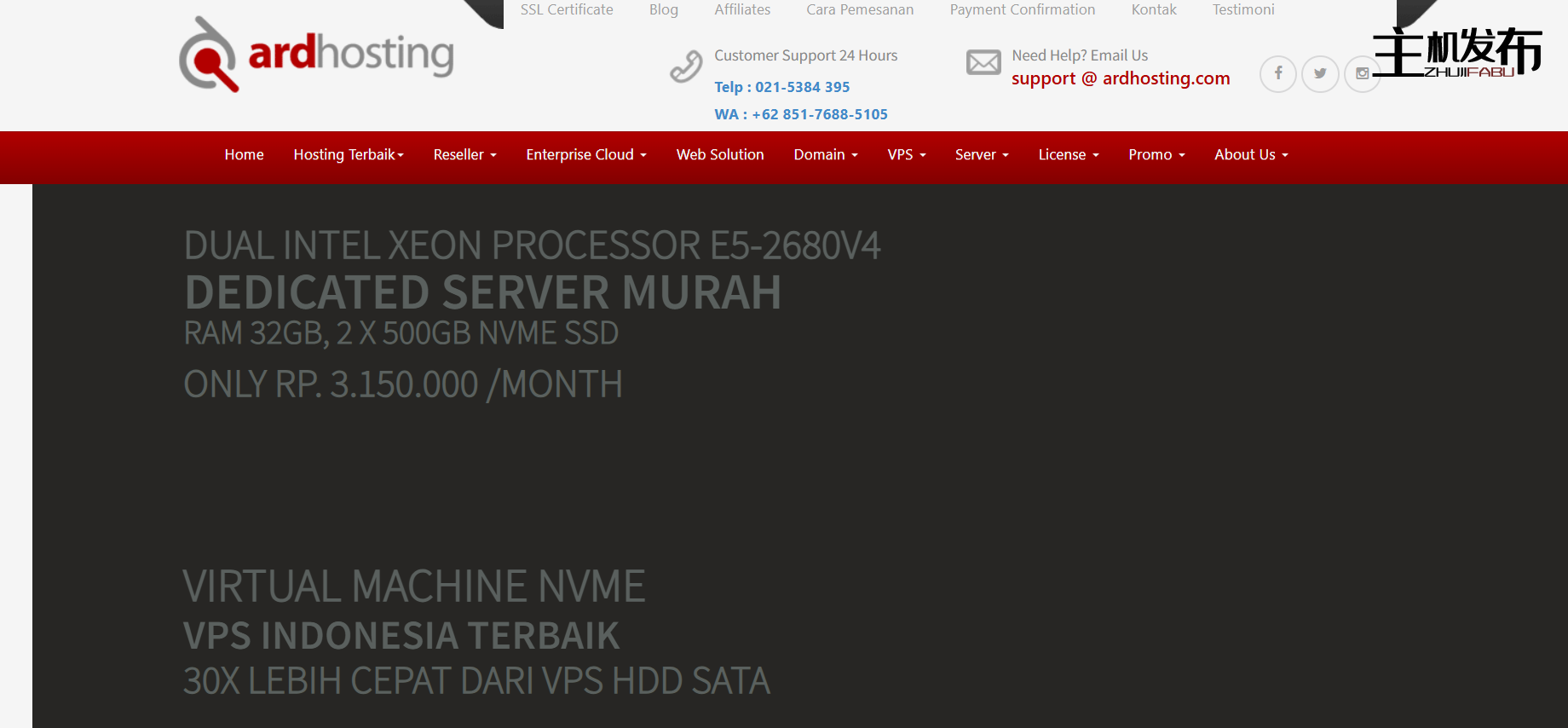This screenshot has width=1568, height=728.
Task: Click the ardhosting logo
Action: (x=316, y=55)
